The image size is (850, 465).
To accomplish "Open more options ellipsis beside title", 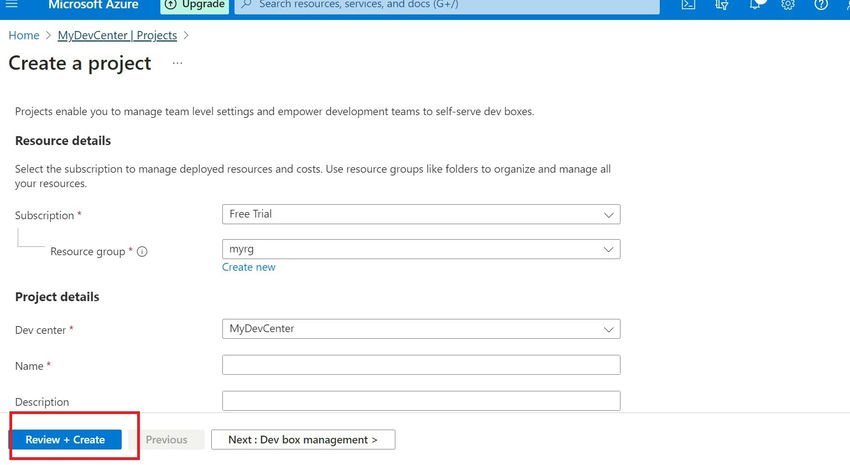I will [177, 63].
